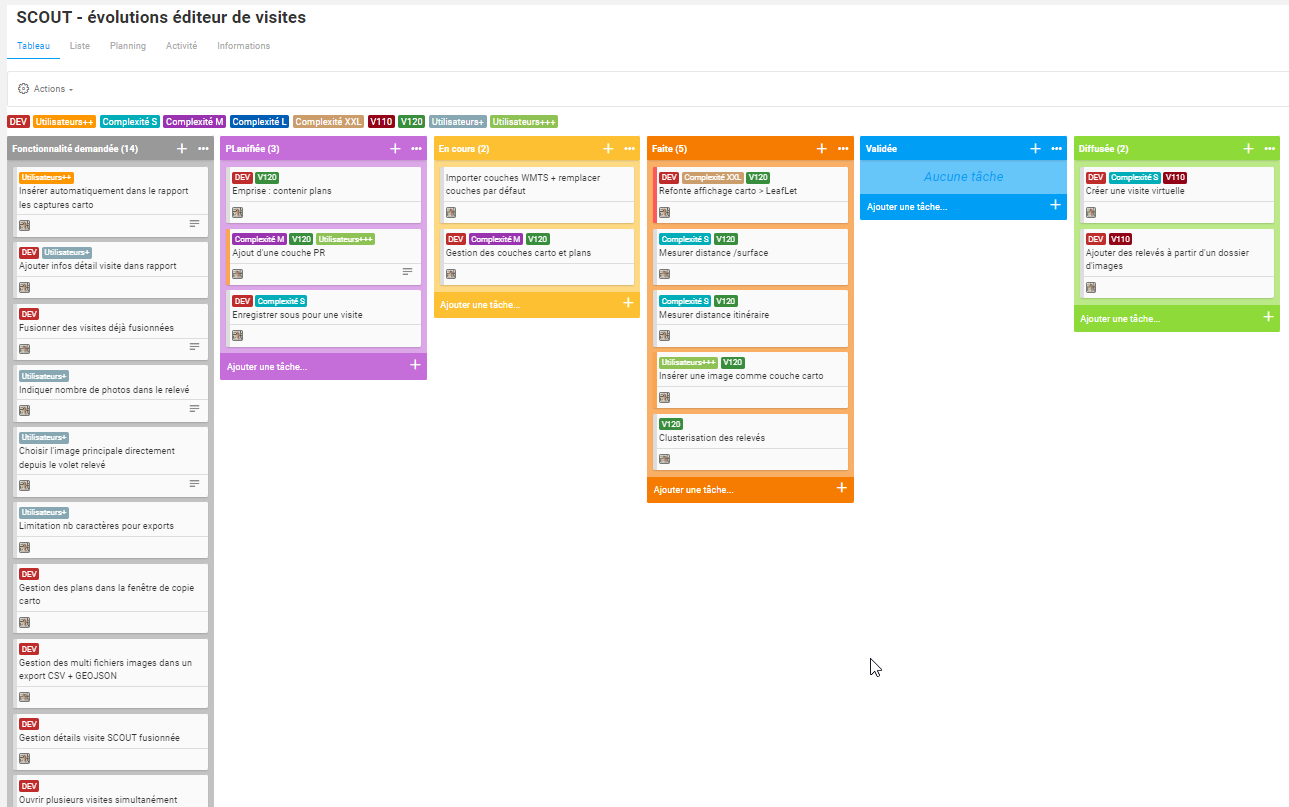Filter by the Complexité XXL label
The image size is (1289, 807).
[329, 122]
